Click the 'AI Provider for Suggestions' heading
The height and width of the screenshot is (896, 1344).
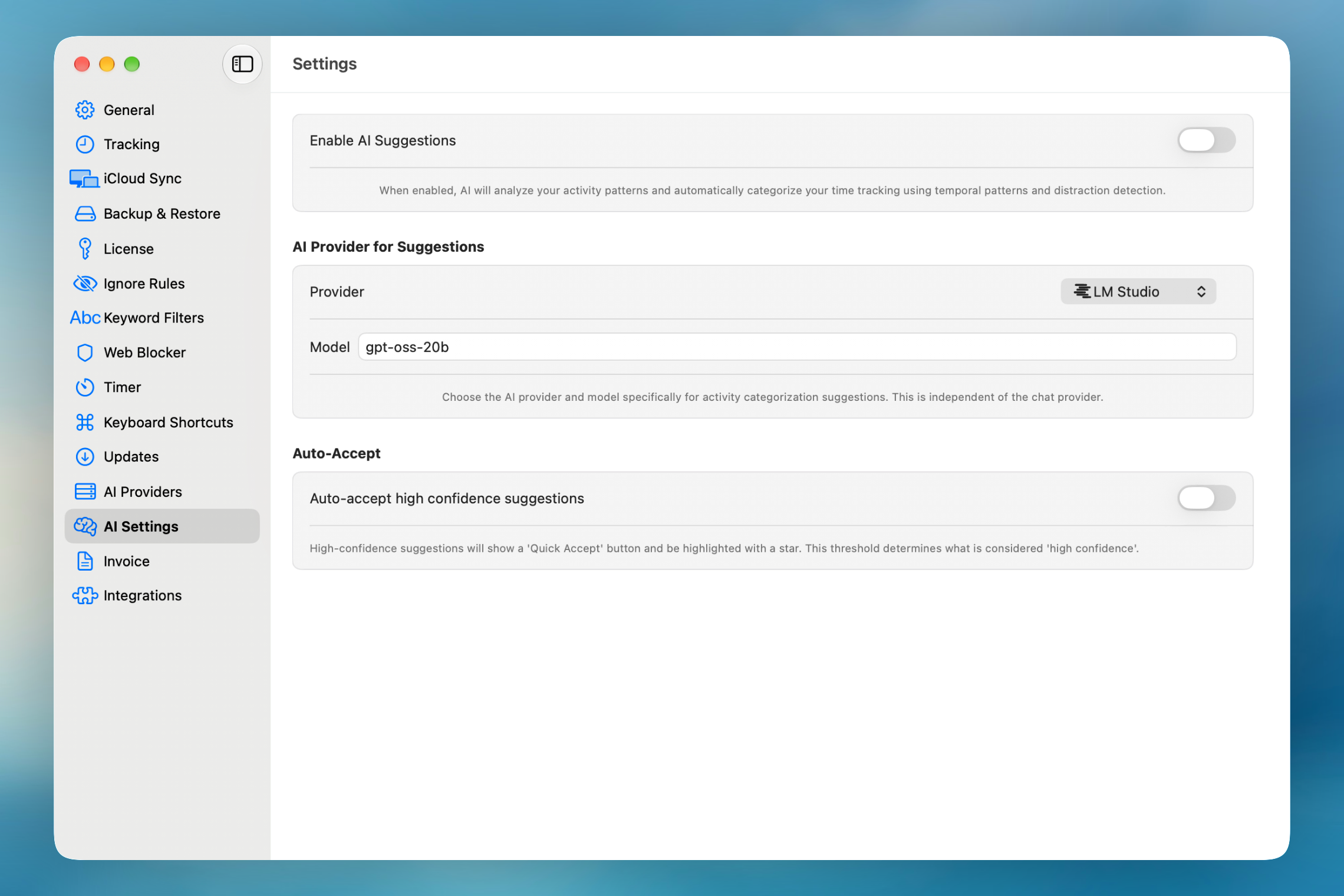tap(388, 246)
